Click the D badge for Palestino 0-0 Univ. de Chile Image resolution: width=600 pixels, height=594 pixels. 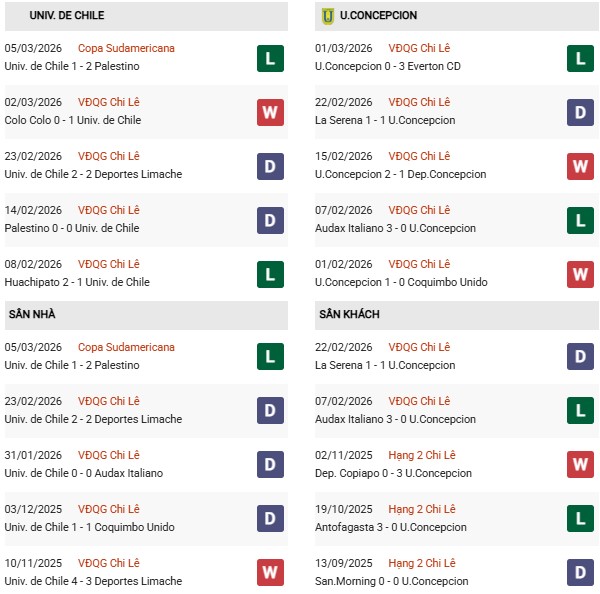(x=270, y=220)
